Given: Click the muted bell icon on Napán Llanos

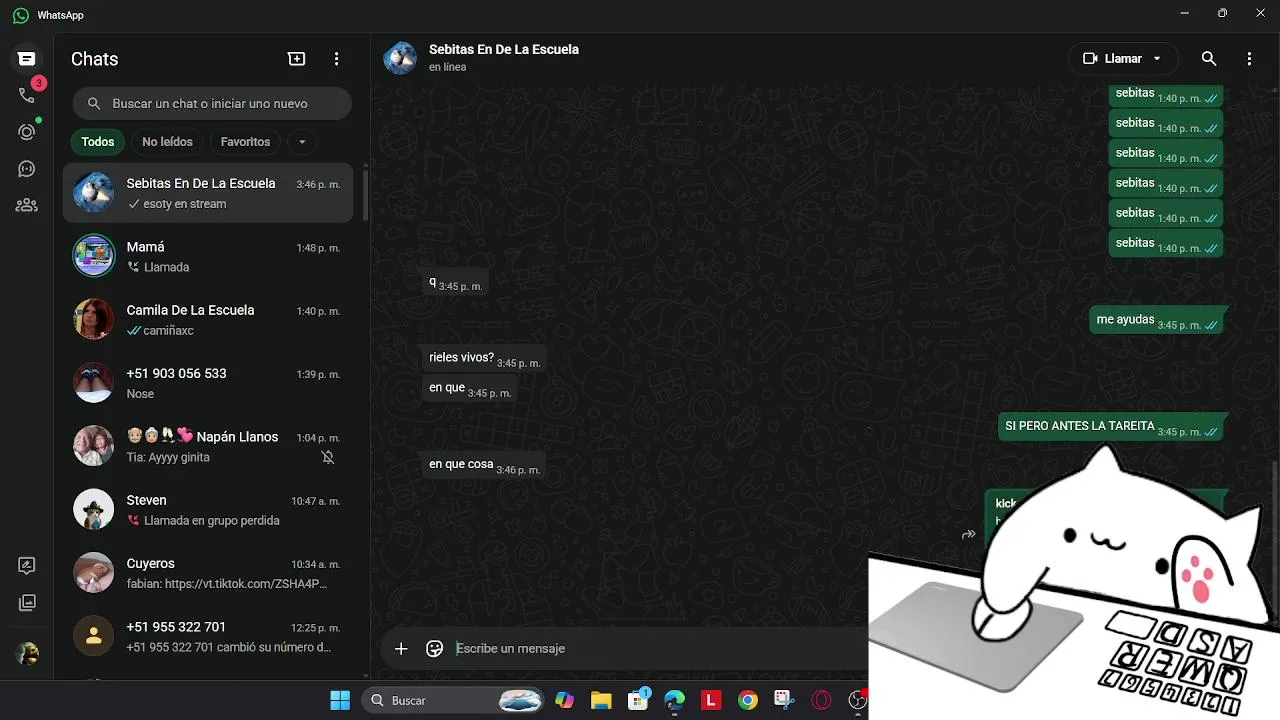Looking at the screenshot, I should pos(327,457).
